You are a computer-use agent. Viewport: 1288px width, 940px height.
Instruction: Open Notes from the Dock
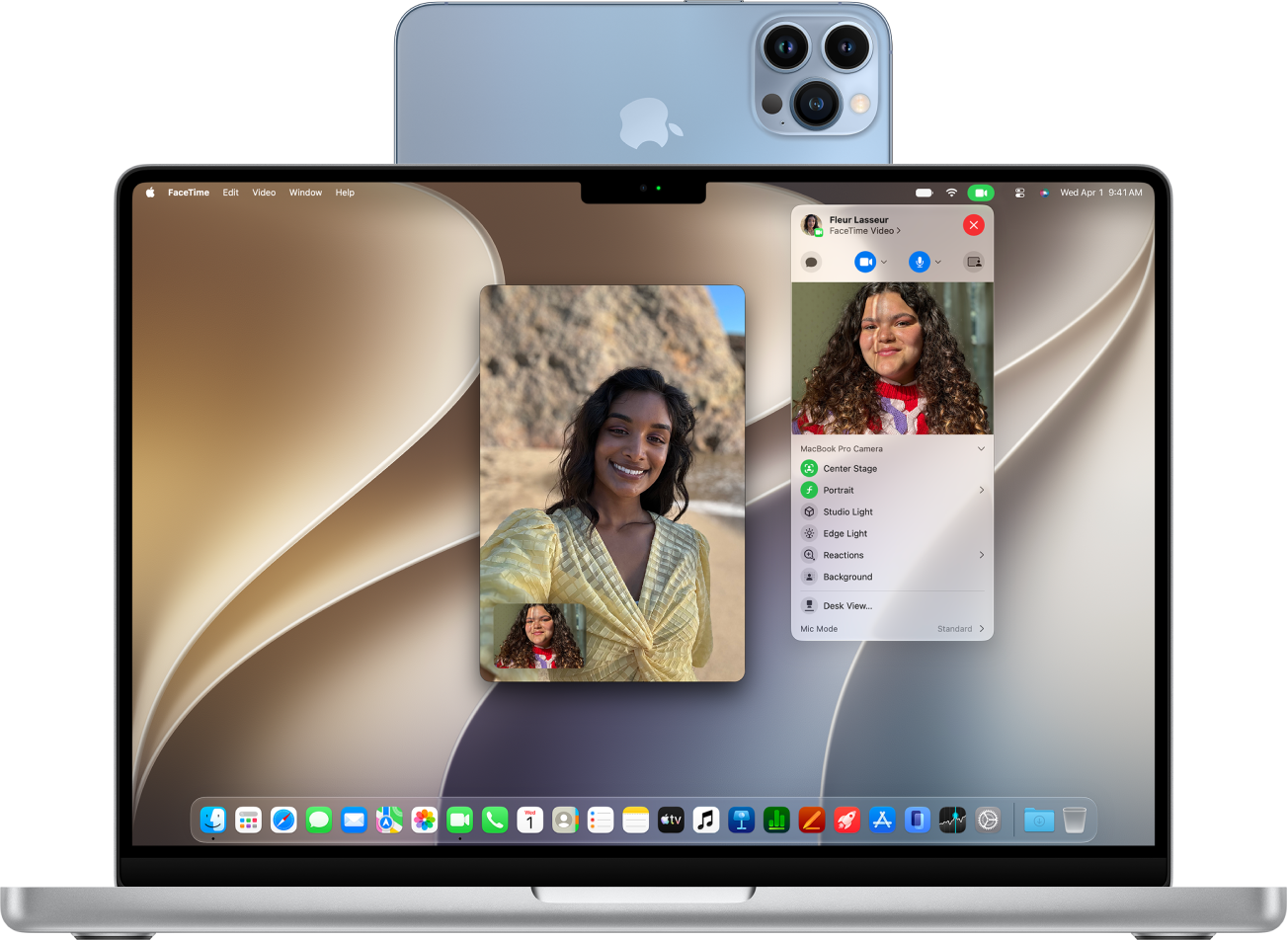point(636,820)
